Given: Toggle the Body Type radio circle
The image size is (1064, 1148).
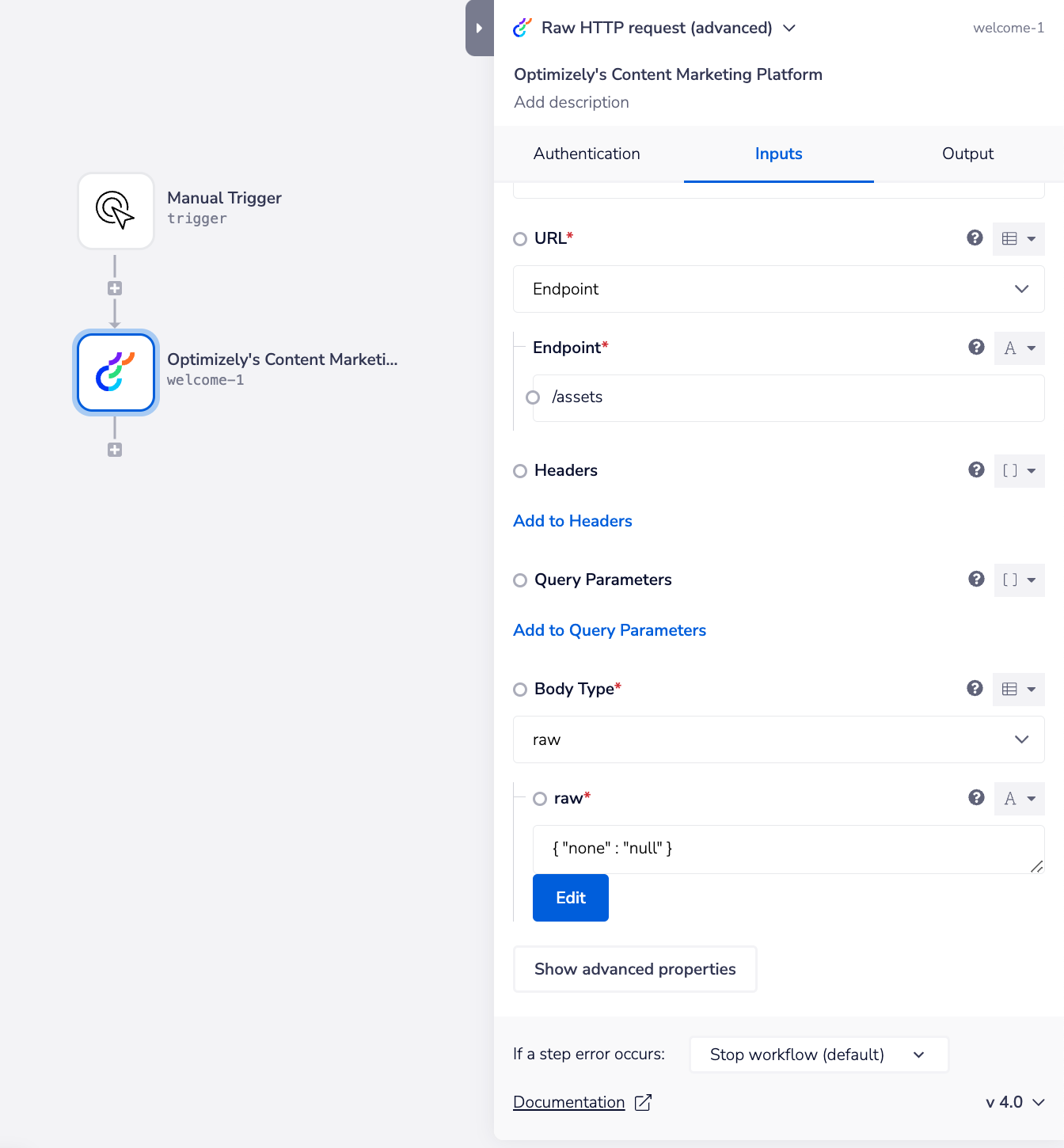Looking at the screenshot, I should click(520, 690).
